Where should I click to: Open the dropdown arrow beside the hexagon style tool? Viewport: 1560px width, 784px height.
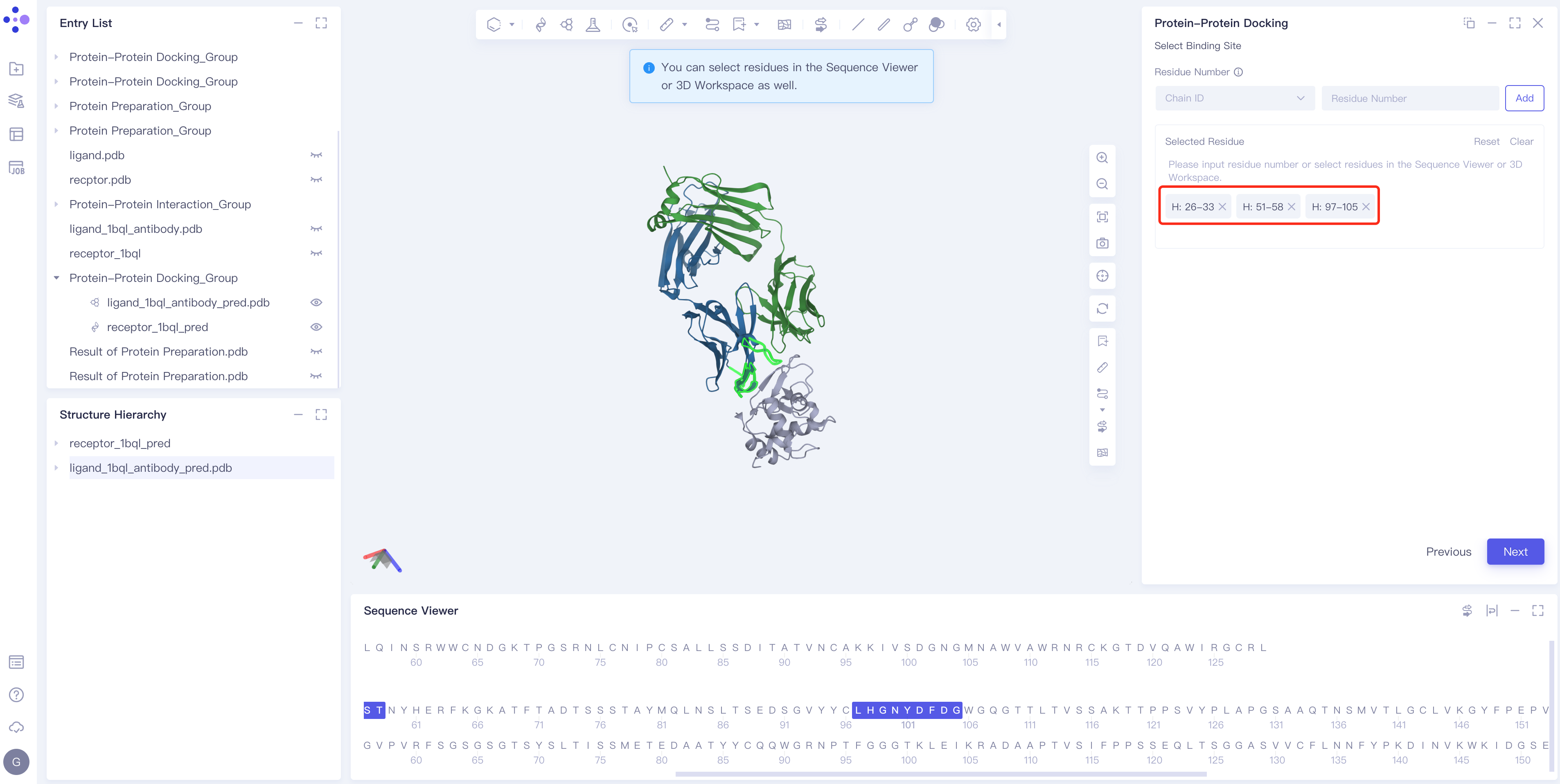tap(512, 24)
